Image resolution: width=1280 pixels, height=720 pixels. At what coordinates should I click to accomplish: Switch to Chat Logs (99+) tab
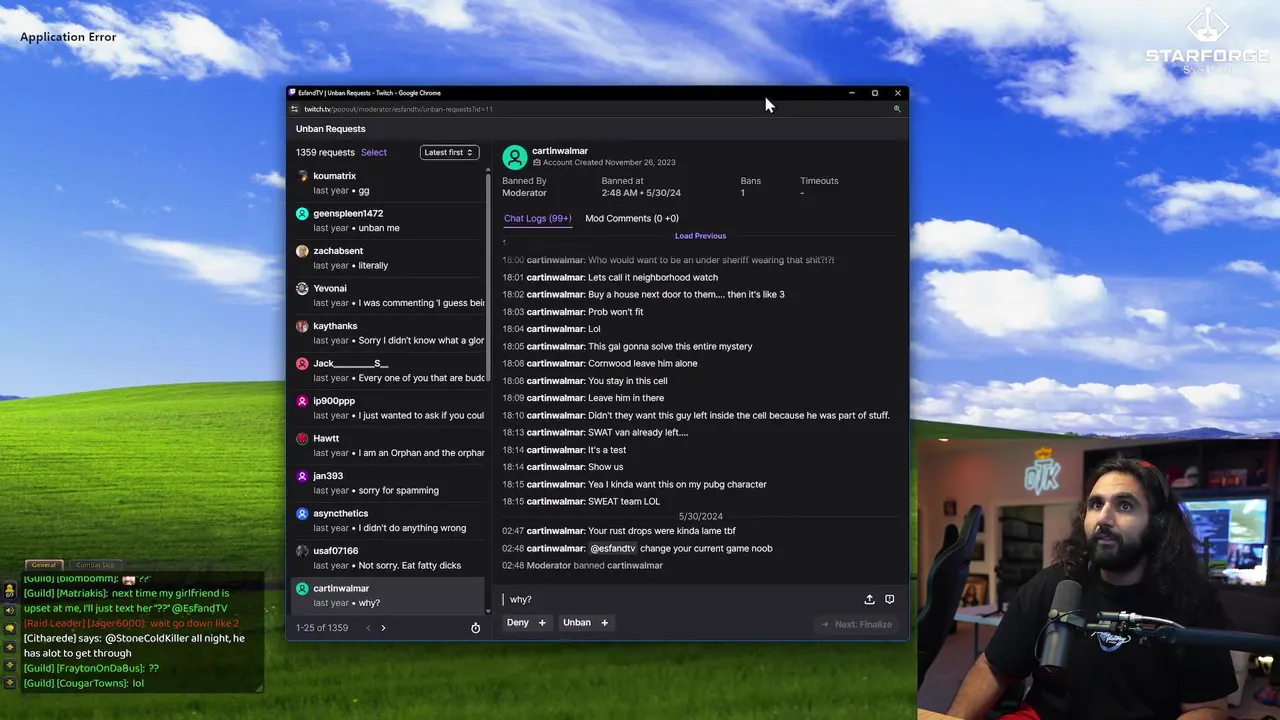coord(538,218)
